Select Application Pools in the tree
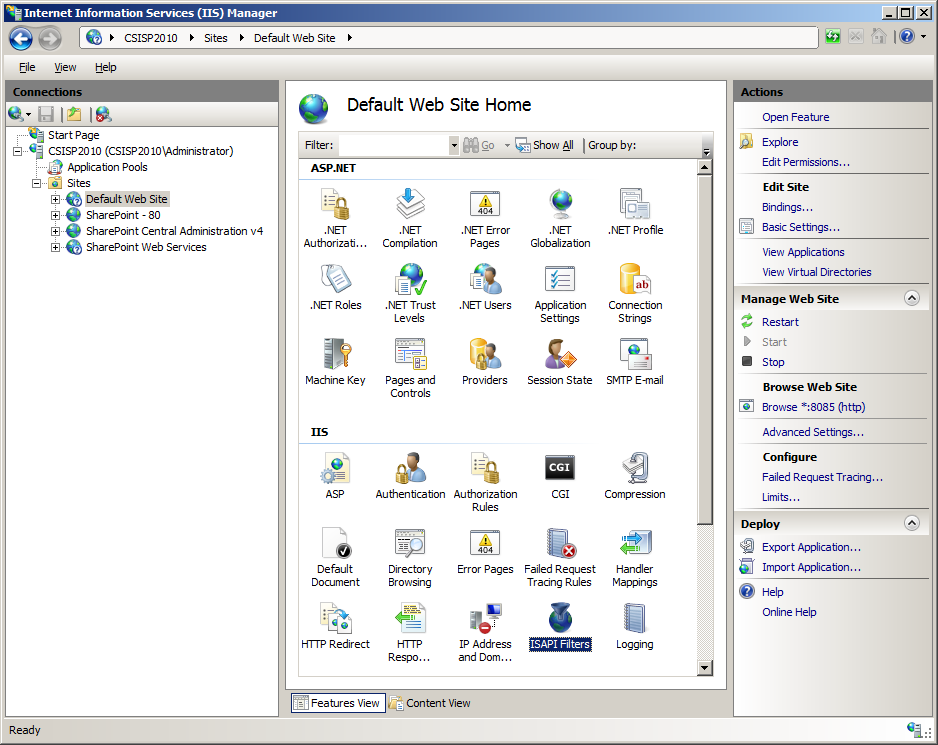This screenshot has width=938, height=745. point(107,167)
